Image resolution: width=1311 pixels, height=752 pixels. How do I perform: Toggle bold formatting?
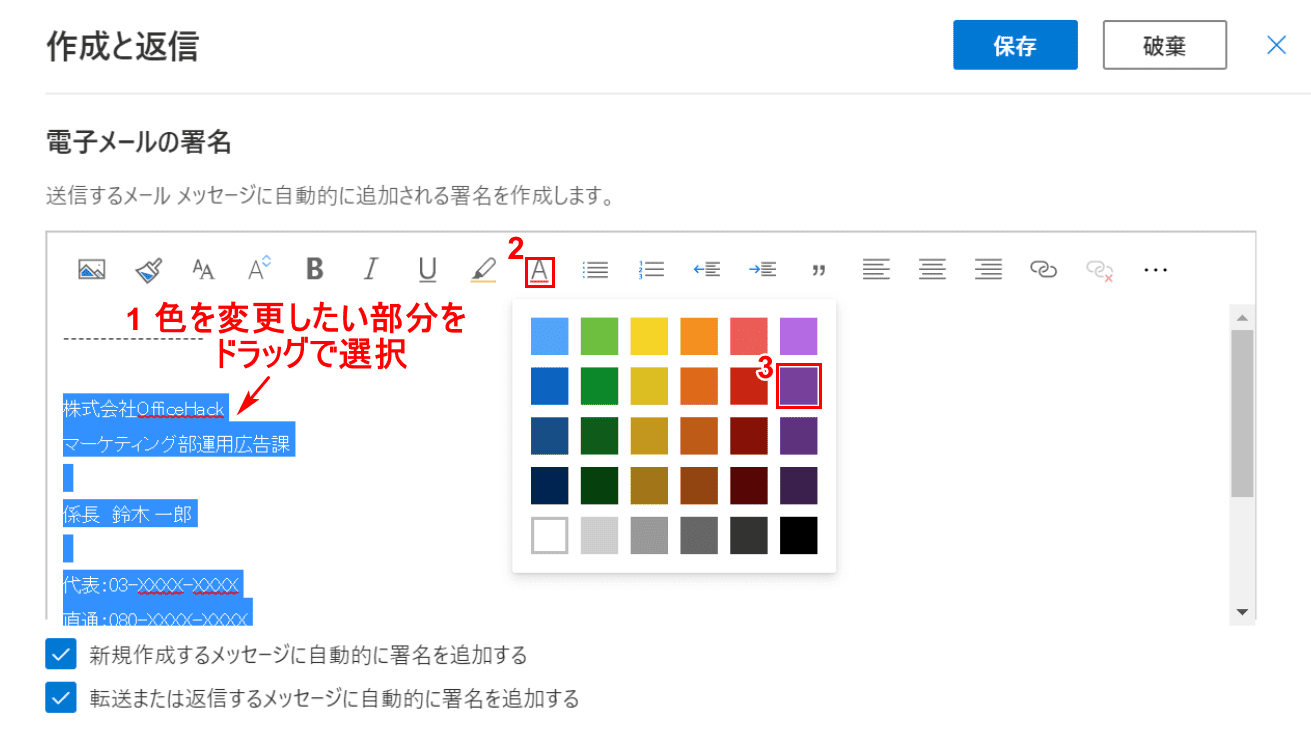pyautogui.click(x=315, y=269)
